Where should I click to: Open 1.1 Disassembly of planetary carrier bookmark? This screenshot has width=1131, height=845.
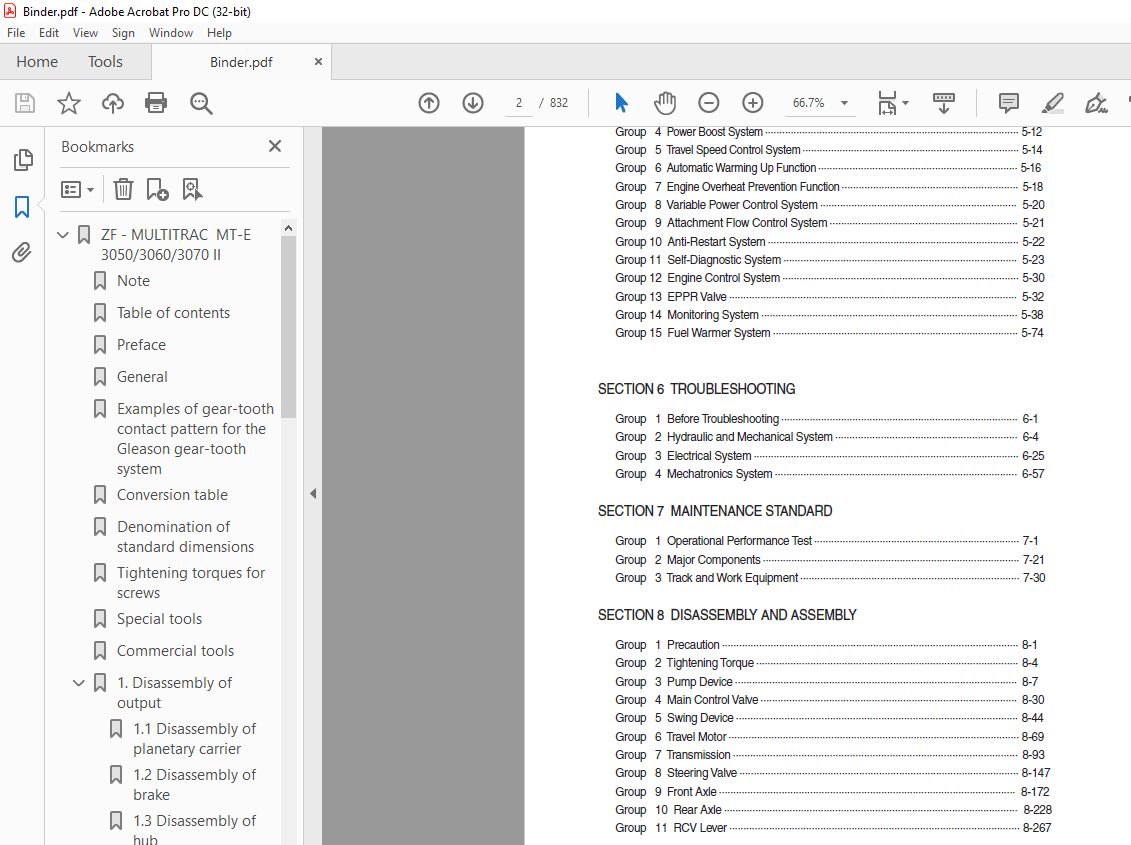click(194, 739)
